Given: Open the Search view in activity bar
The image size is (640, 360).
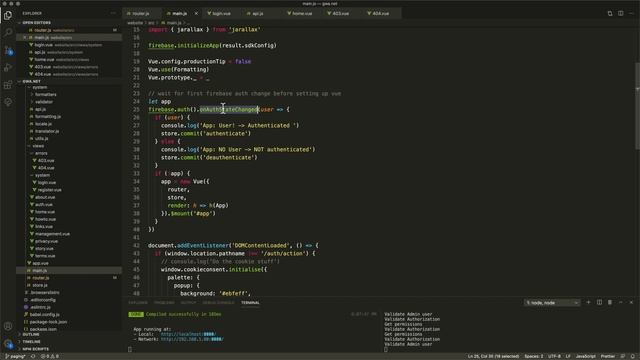Looking at the screenshot, I should [x=8, y=33].
